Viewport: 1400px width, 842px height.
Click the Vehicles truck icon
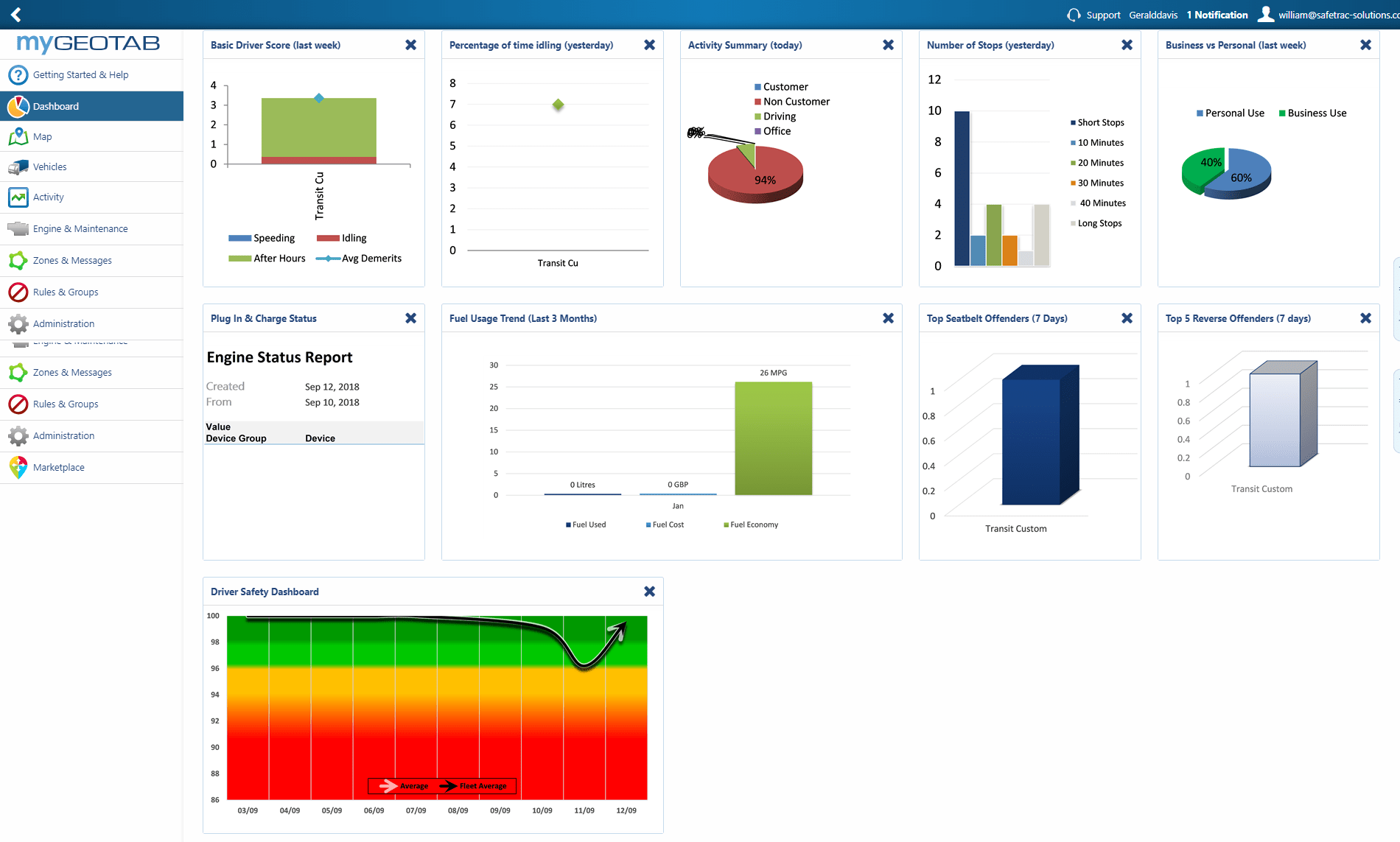coord(18,167)
